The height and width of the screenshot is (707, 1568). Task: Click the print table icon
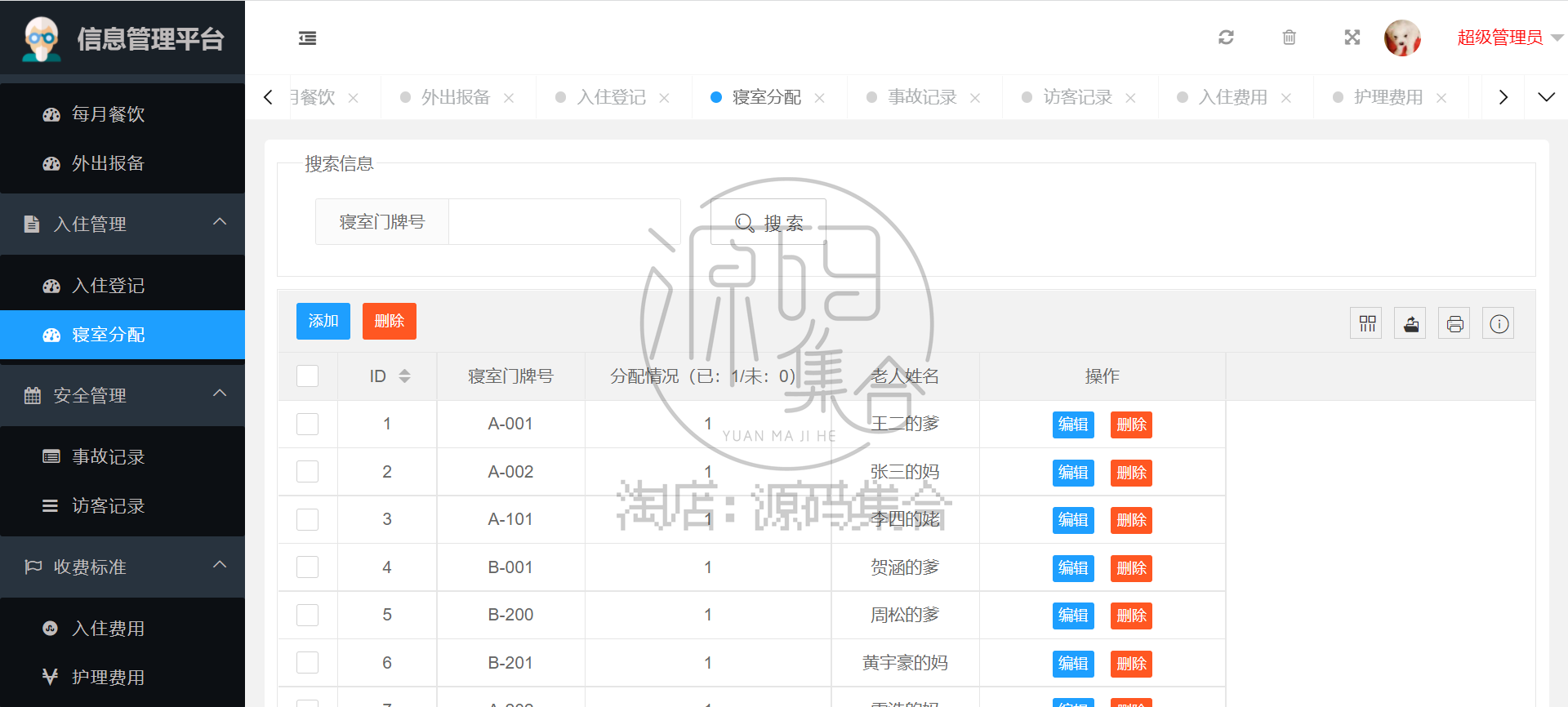1455,324
